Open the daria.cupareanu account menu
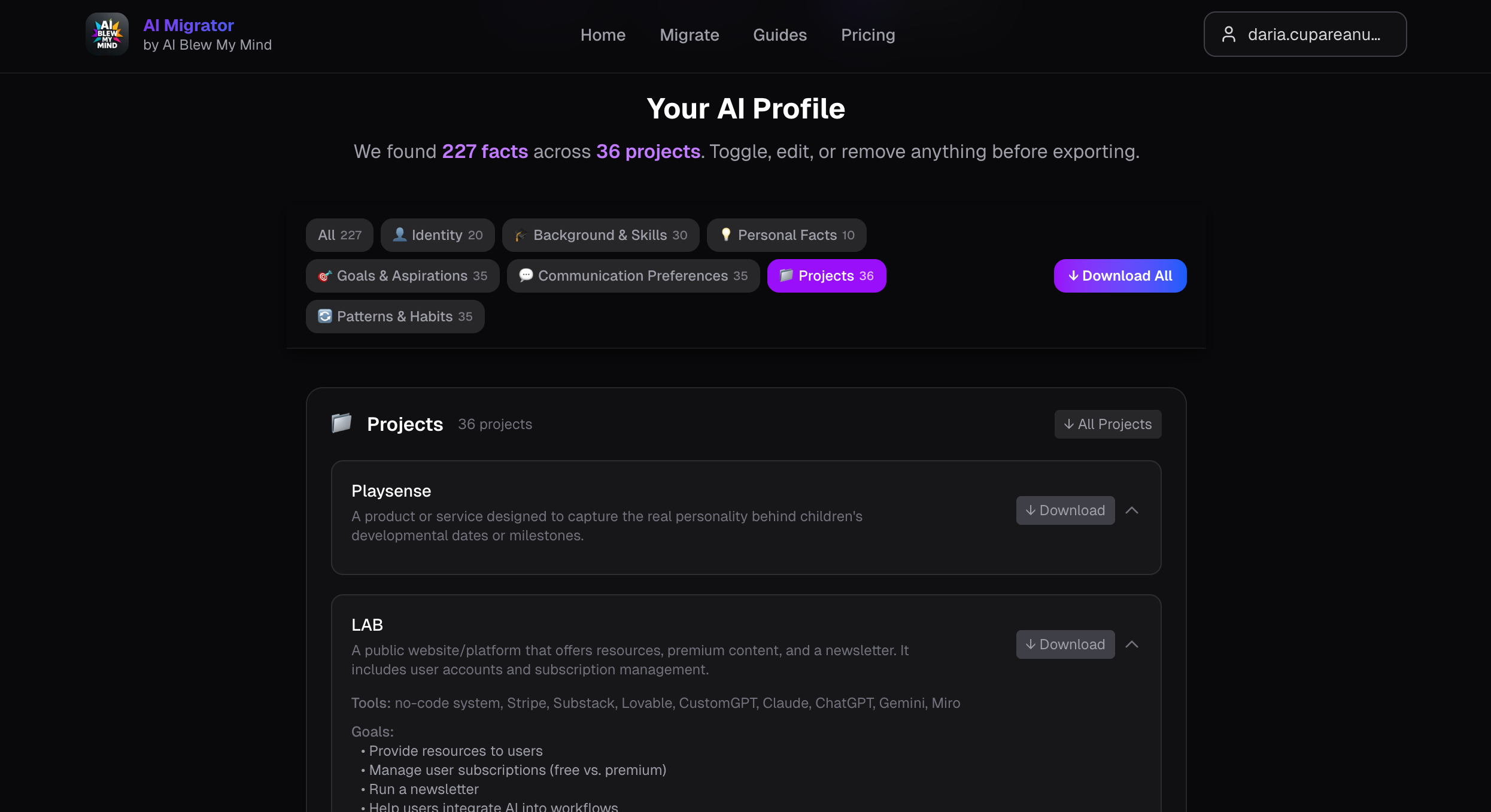Viewport: 1491px width, 812px height. (x=1305, y=35)
